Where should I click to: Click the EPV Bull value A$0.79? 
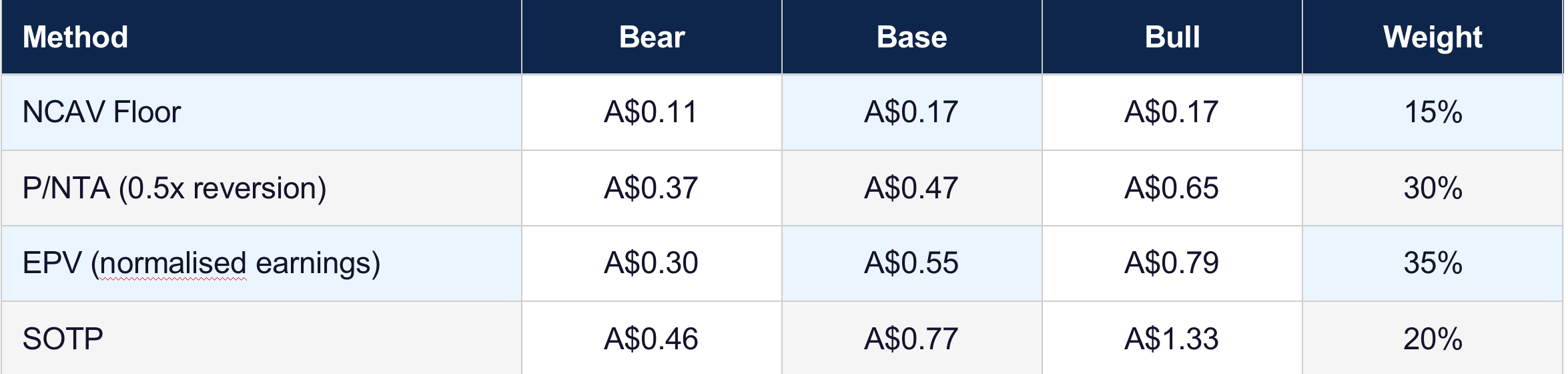1172,264
